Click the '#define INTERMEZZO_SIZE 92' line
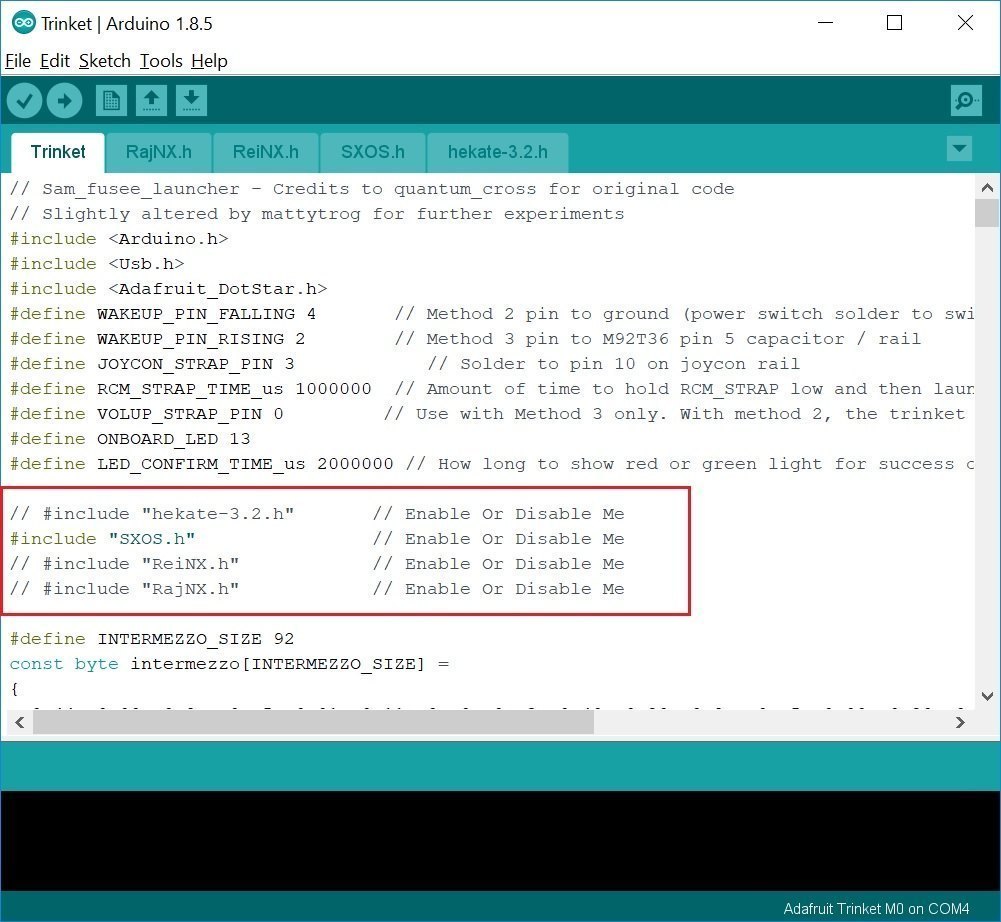 152,639
